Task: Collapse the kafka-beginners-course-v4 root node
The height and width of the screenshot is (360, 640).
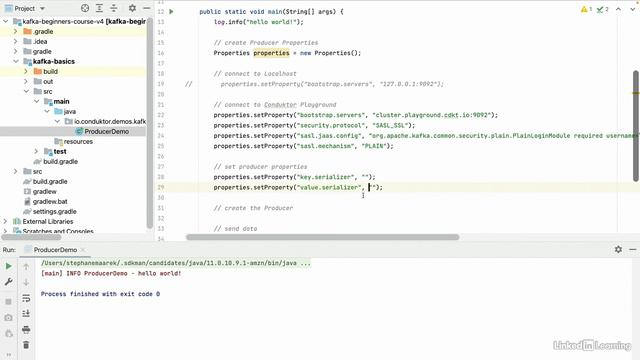Action: [x=6, y=21]
